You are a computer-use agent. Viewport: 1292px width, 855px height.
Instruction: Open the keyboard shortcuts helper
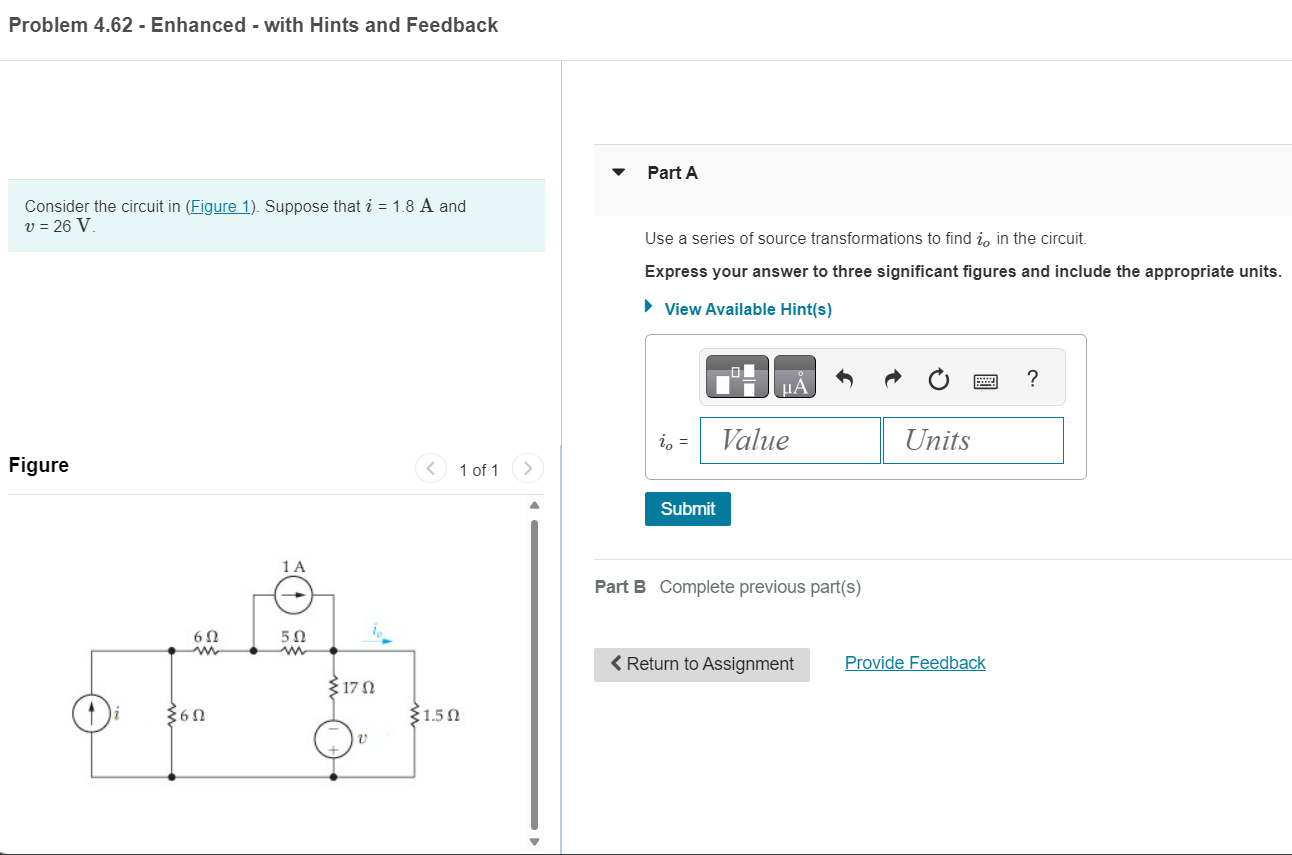(x=985, y=378)
